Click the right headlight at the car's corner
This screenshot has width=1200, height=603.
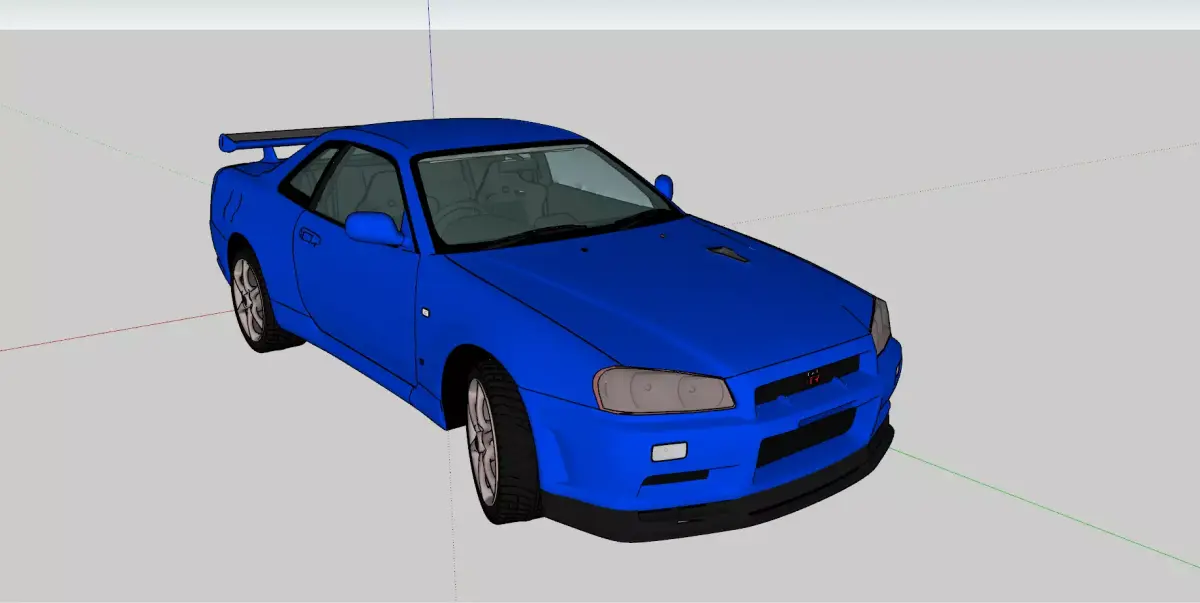coord(880,325)
